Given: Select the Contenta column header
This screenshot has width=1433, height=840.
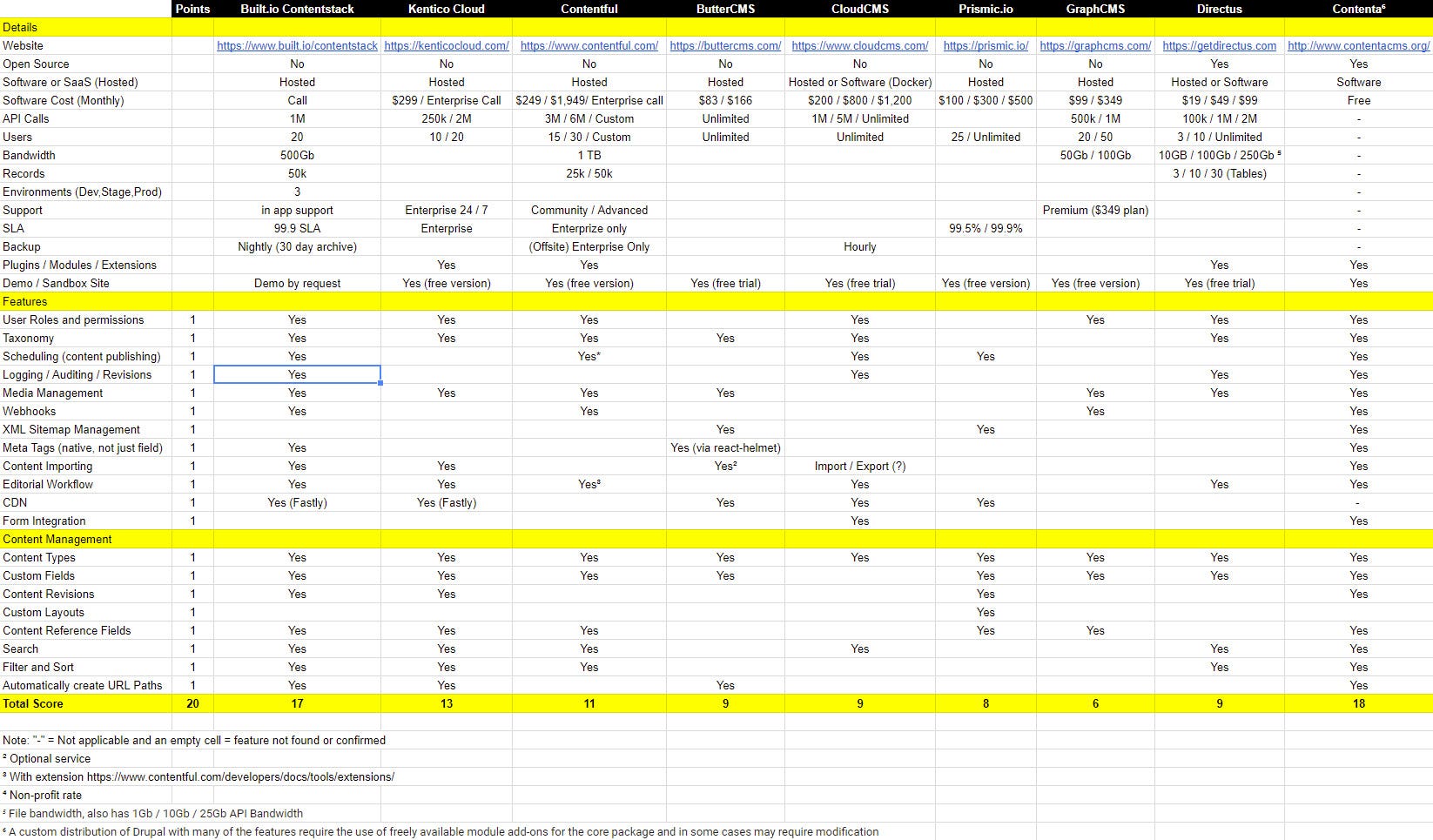Looking at the screenshot, I should coord(1359,9).
